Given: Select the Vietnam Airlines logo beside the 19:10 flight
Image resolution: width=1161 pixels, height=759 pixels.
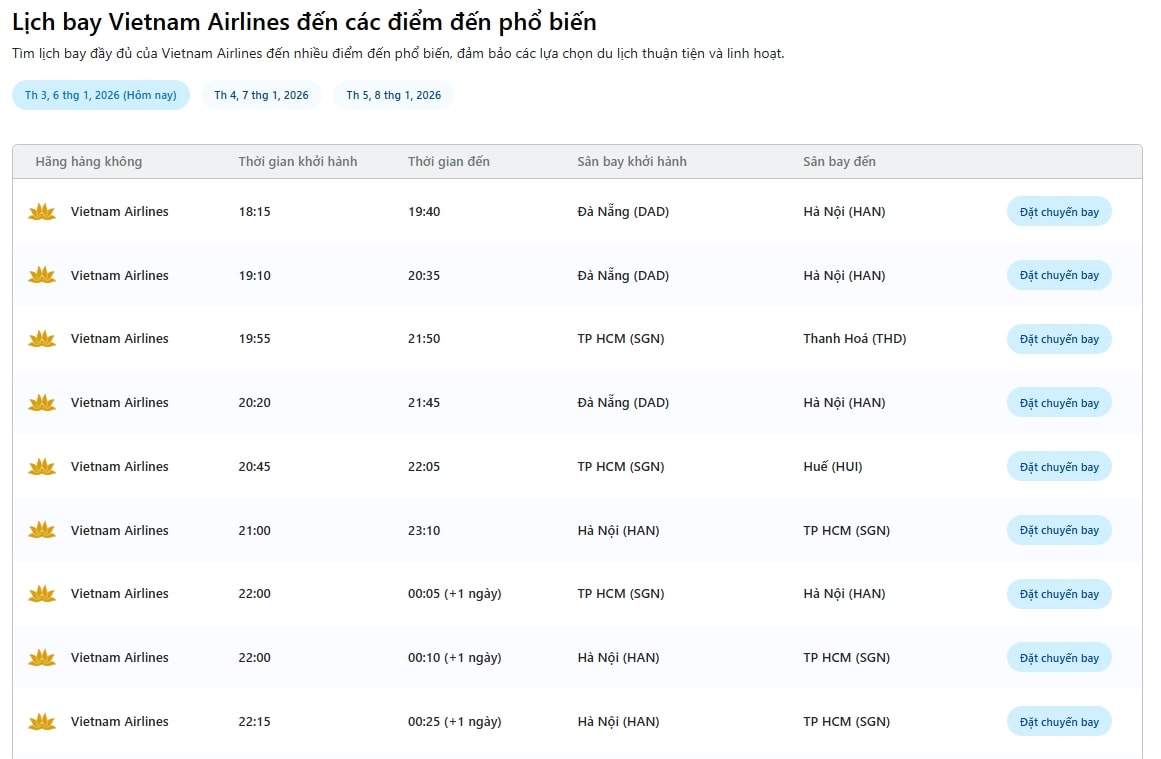Looking at the screenshot, I should (41, 275).
